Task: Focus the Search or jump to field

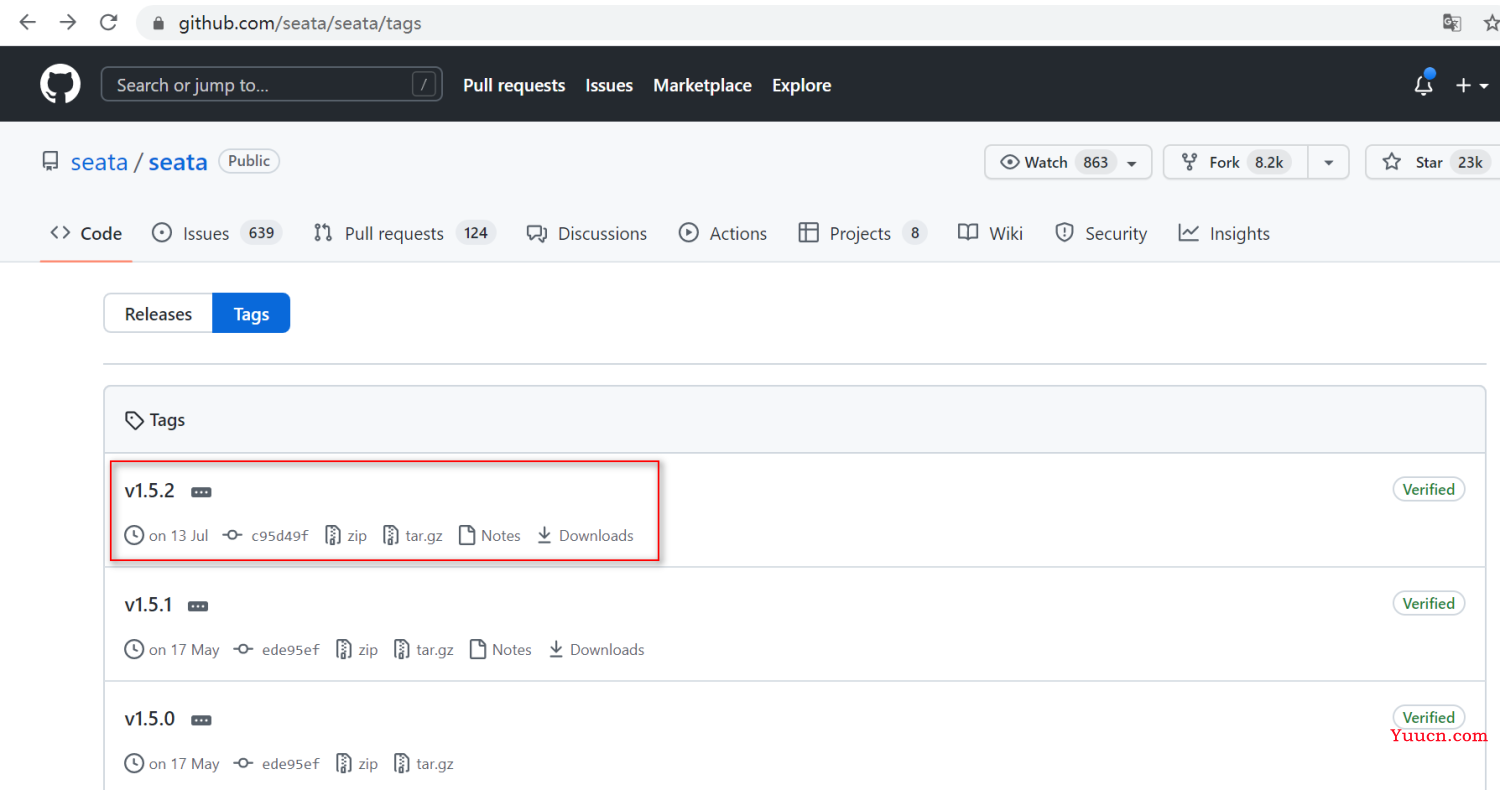Action: (272, 85)
